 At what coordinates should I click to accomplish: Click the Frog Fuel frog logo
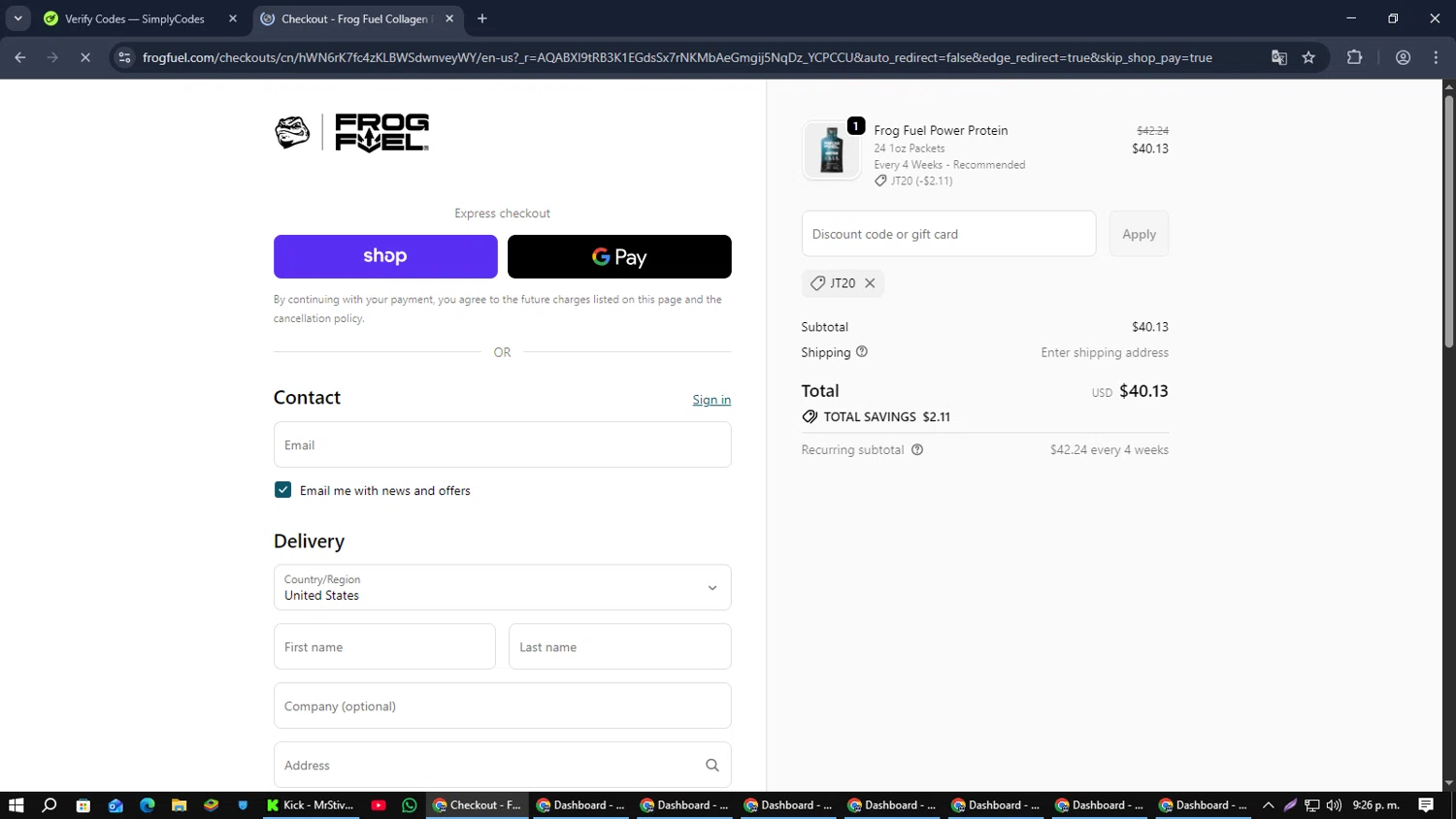292,133
